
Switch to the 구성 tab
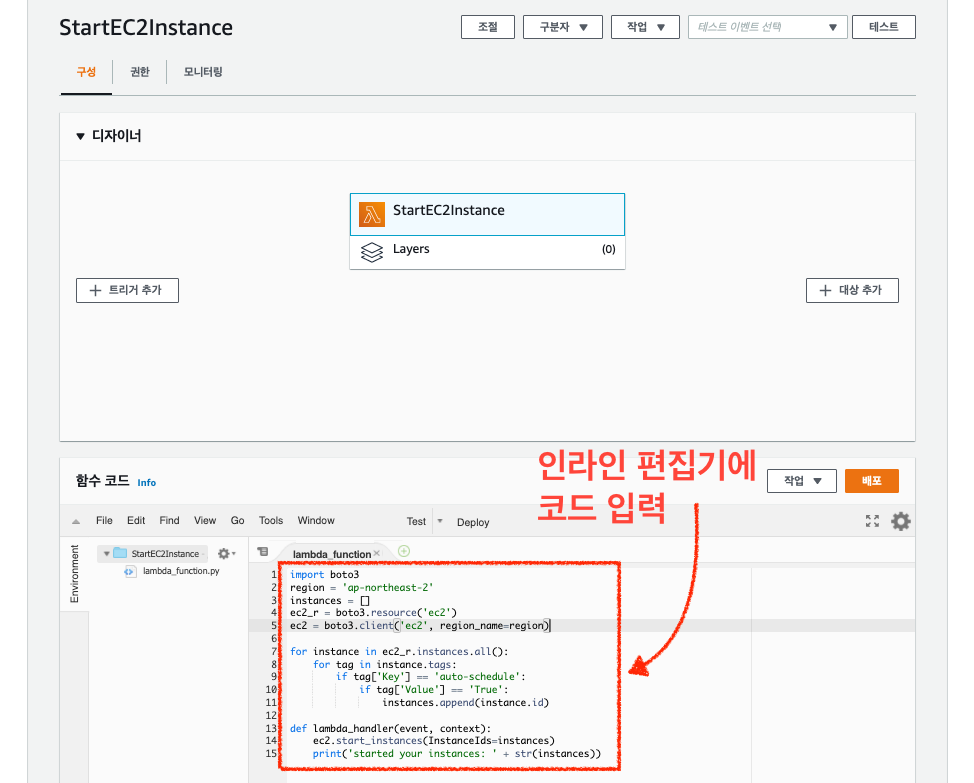pos(86,72)
